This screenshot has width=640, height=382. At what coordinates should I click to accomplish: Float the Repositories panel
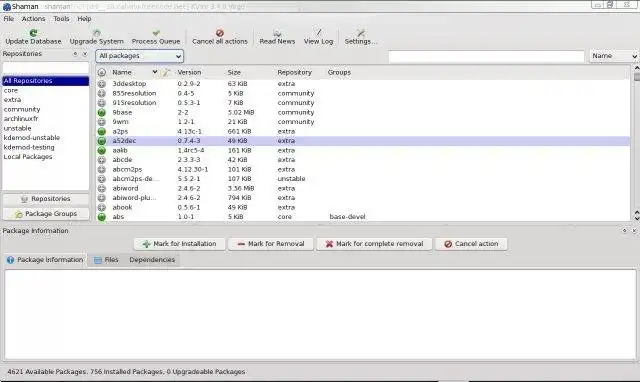pos(75,54)
